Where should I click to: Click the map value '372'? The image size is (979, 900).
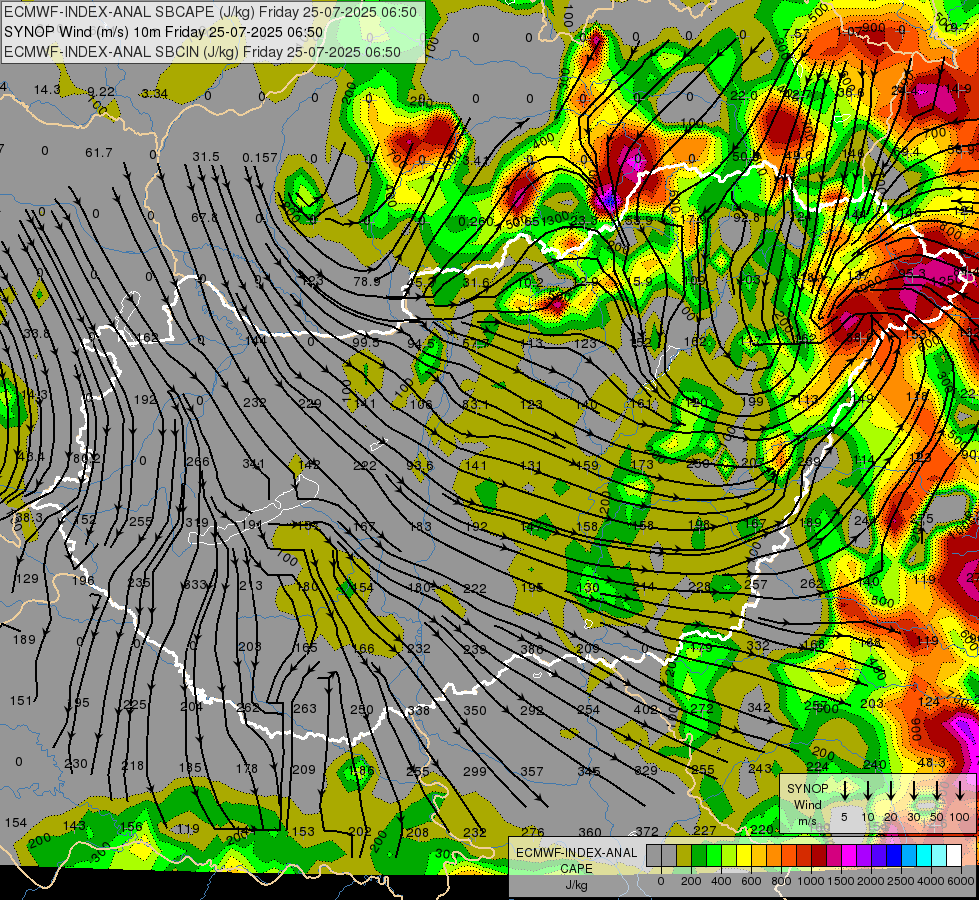[647, 832]
